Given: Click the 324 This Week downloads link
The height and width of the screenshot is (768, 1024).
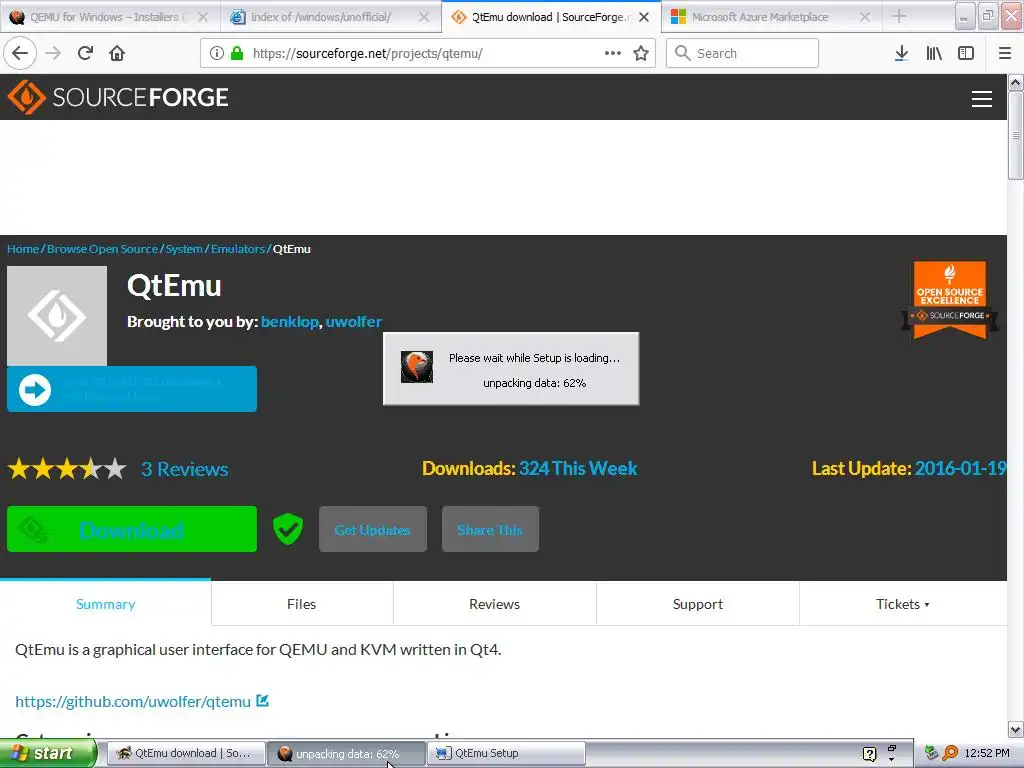Looking at the screenshot, I should pyautogui.click(x=578, y=468).
